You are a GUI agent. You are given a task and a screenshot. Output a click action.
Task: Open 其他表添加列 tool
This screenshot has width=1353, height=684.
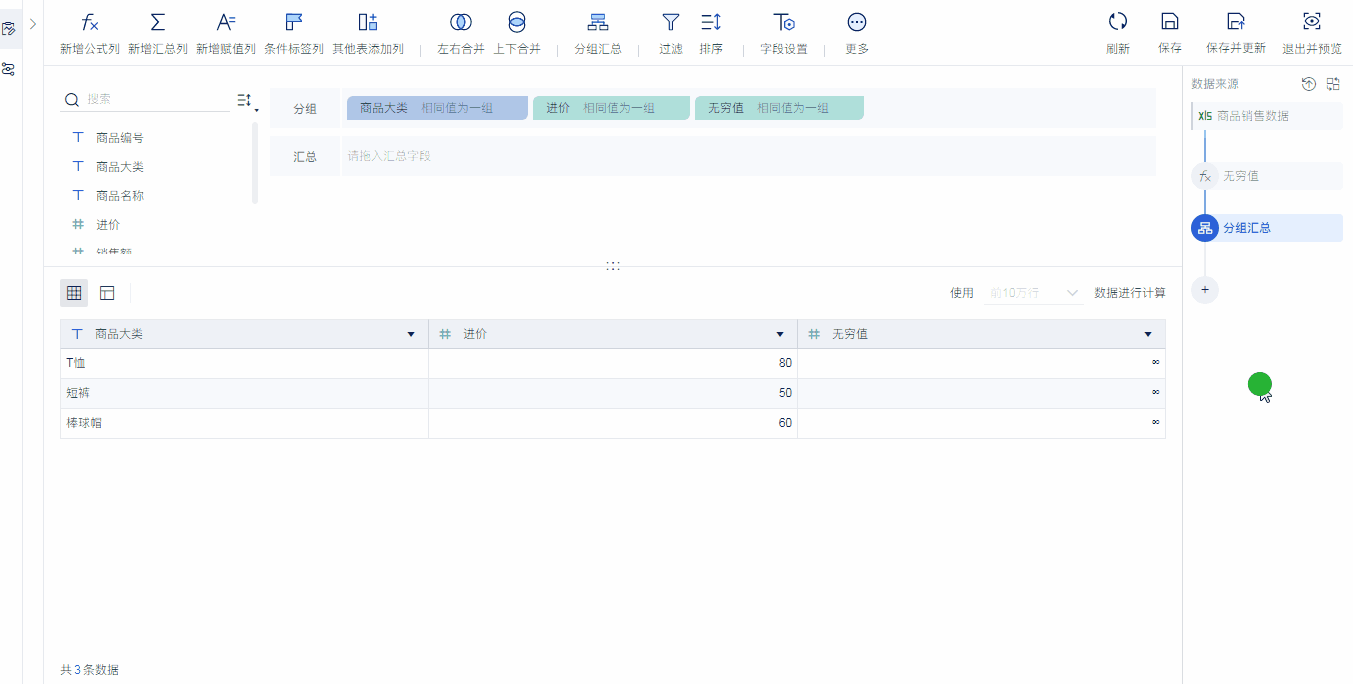click(x=367, y=33)
